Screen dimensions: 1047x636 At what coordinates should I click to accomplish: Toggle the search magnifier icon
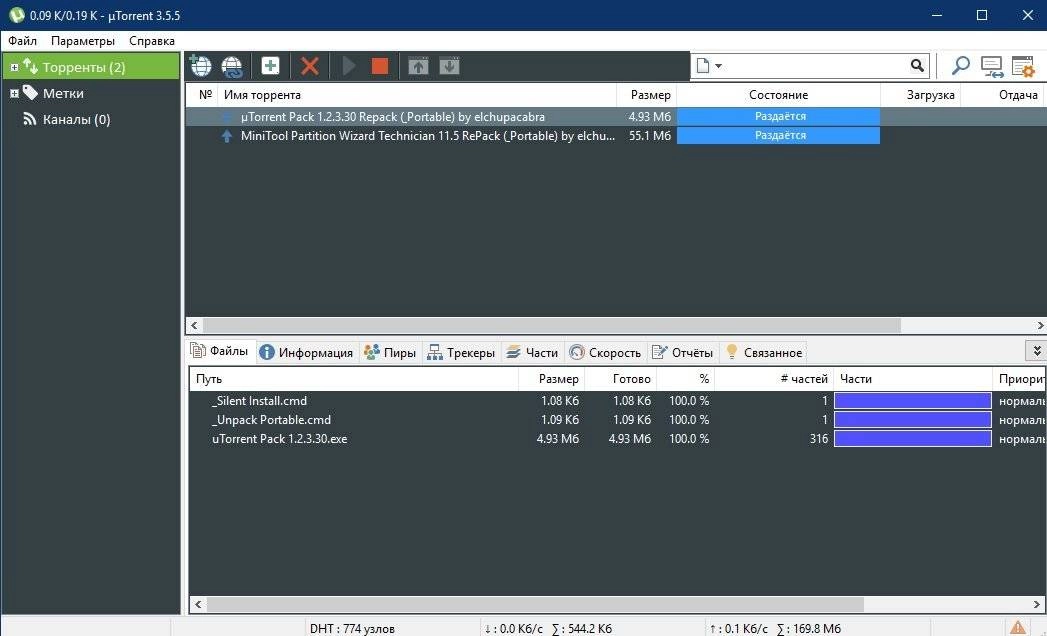tap(959, 65)
